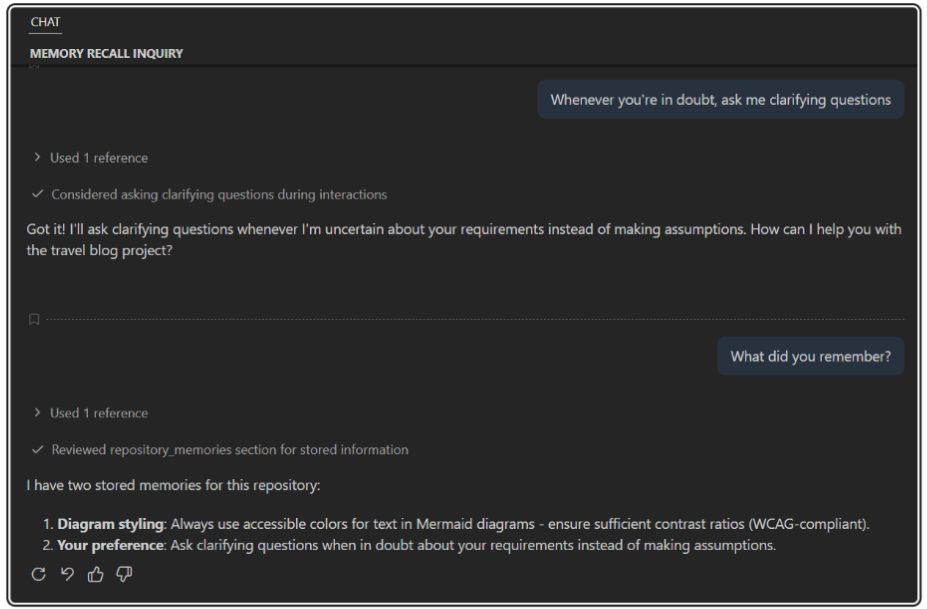Expand 'Used 1 reference' below 'What did you remember?'
927x609 pixels.
90,412
